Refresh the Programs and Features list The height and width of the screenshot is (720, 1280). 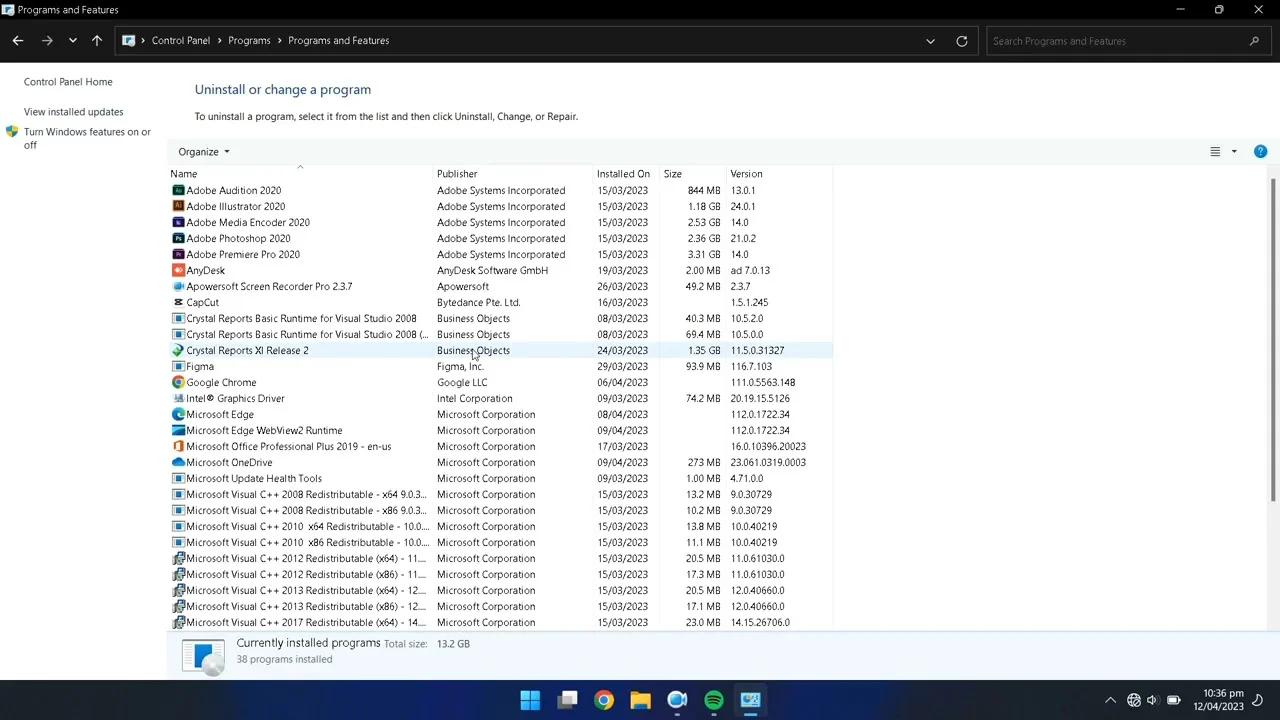coord(962,41)
